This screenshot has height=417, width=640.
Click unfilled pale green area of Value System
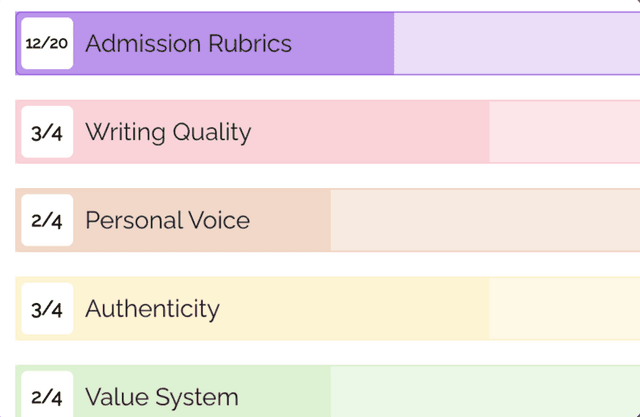click(x=485, y=391)
